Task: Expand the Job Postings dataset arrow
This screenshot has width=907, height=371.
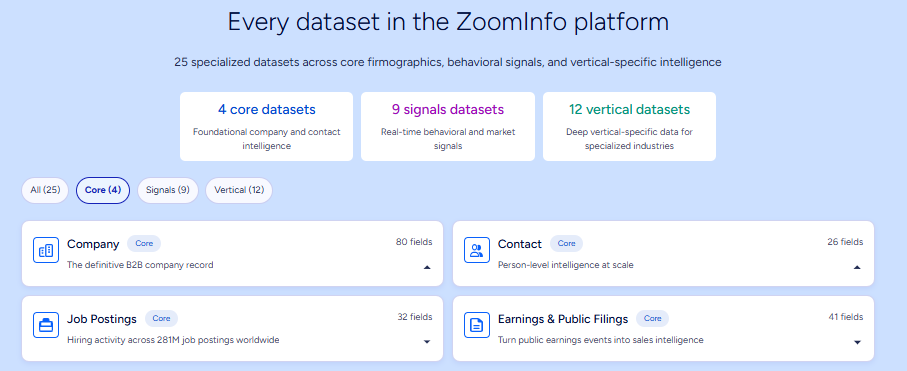Action: pos(427,342)
